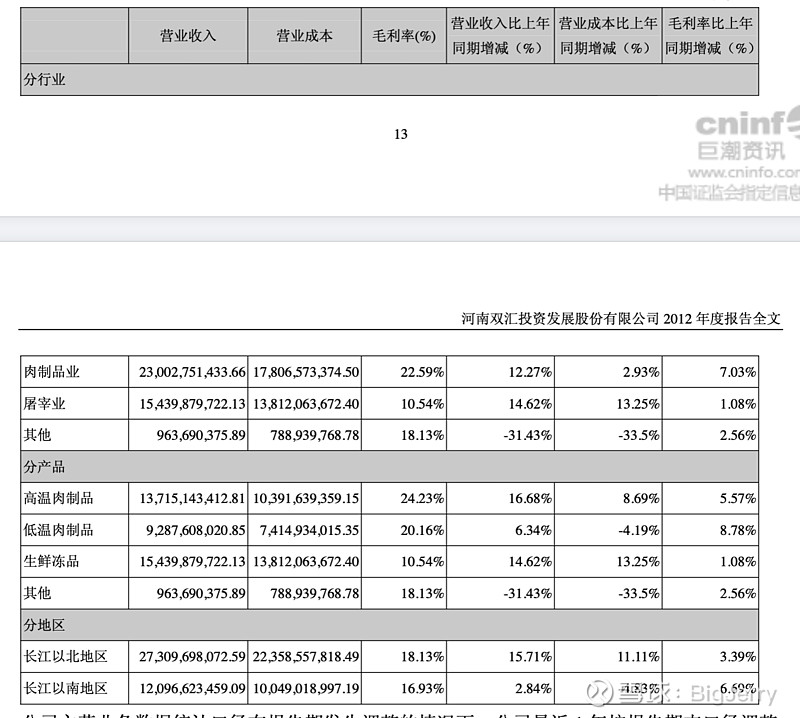The width and height of the screenshot is (800, 718).
Task: Select the 生鲜冻品 row label
Action: coord(52,561)
